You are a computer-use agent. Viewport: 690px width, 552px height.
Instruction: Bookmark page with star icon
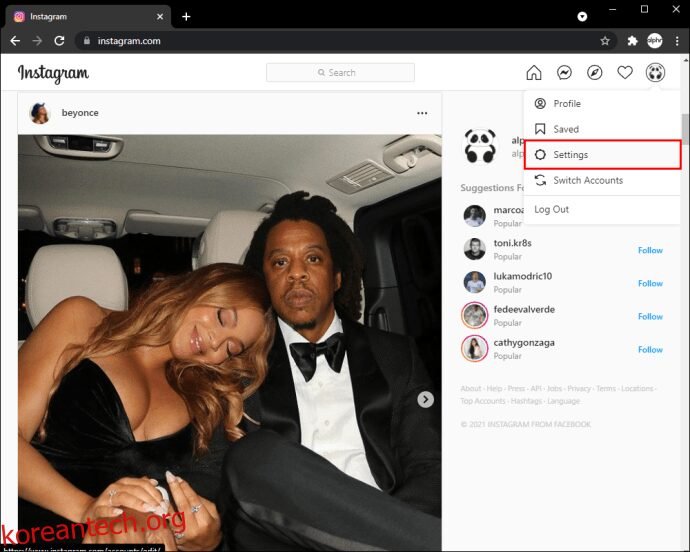(605, 41)
